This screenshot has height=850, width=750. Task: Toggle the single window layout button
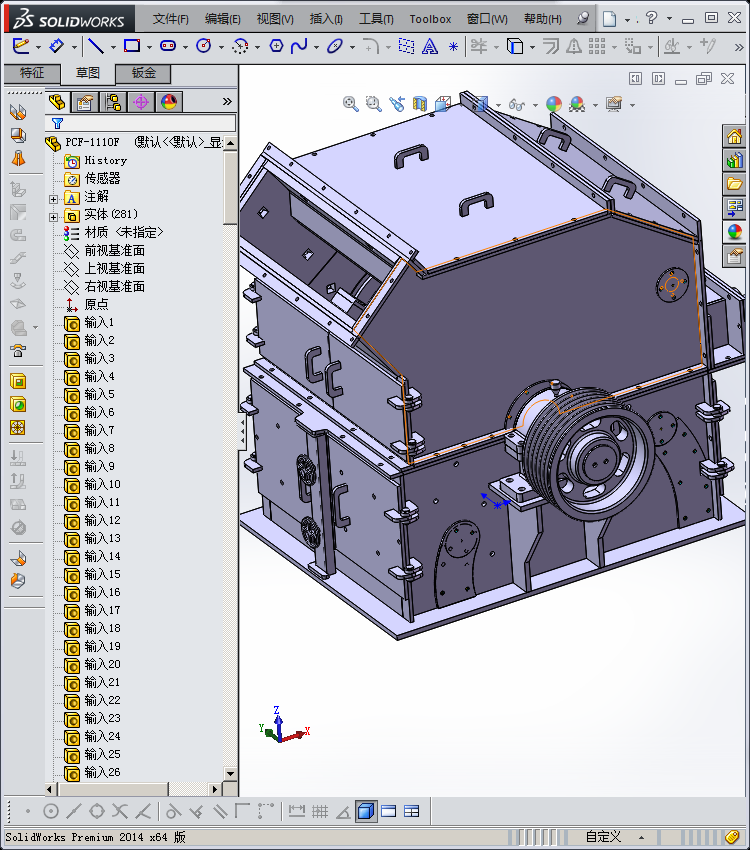(x=389, y=812)
